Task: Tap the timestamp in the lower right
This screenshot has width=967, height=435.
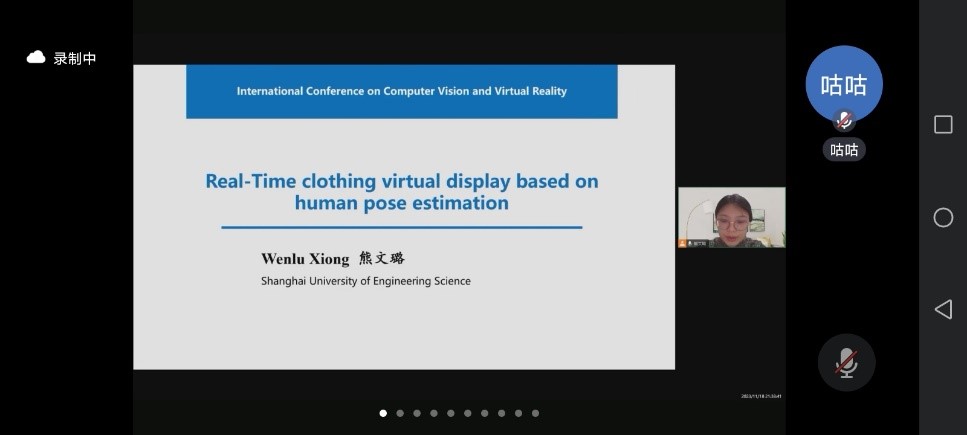Action: [x=761, y=396]
